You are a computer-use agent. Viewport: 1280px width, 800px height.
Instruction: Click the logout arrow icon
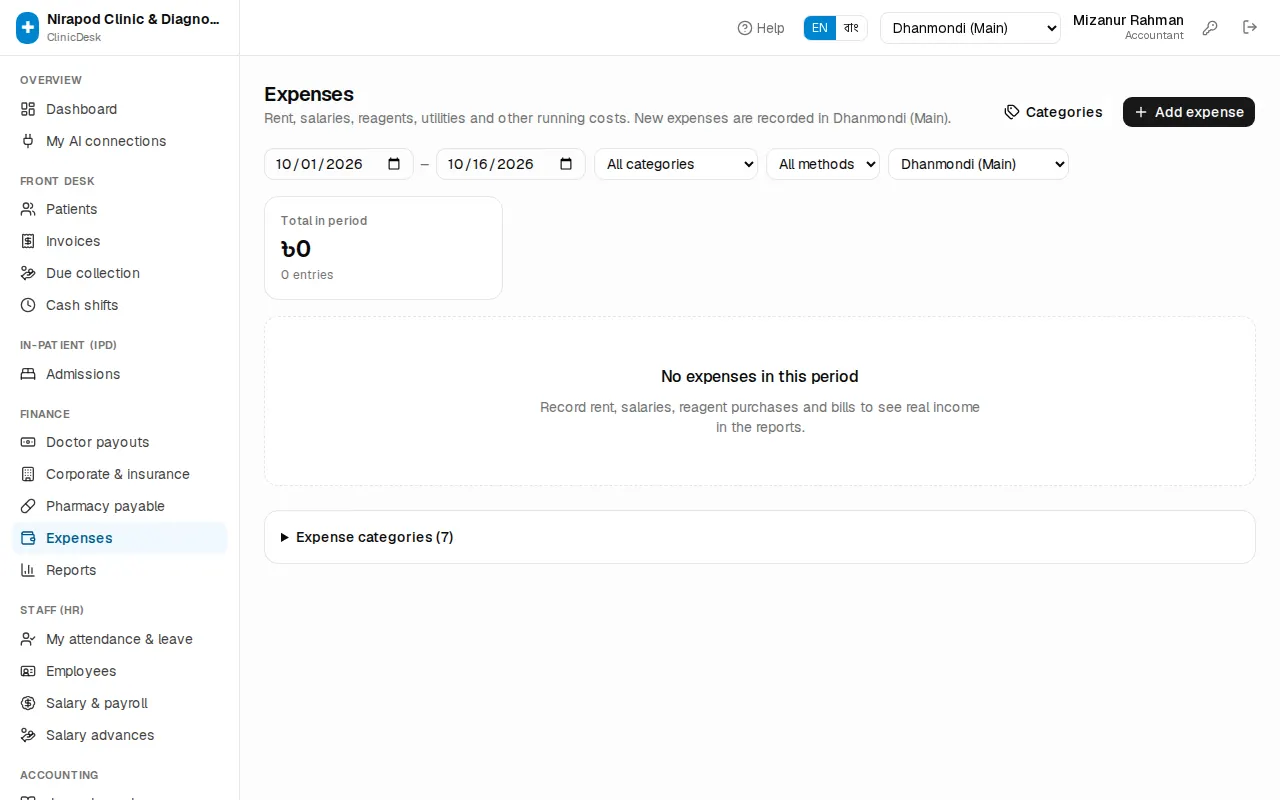click(x=1250, y=27)
